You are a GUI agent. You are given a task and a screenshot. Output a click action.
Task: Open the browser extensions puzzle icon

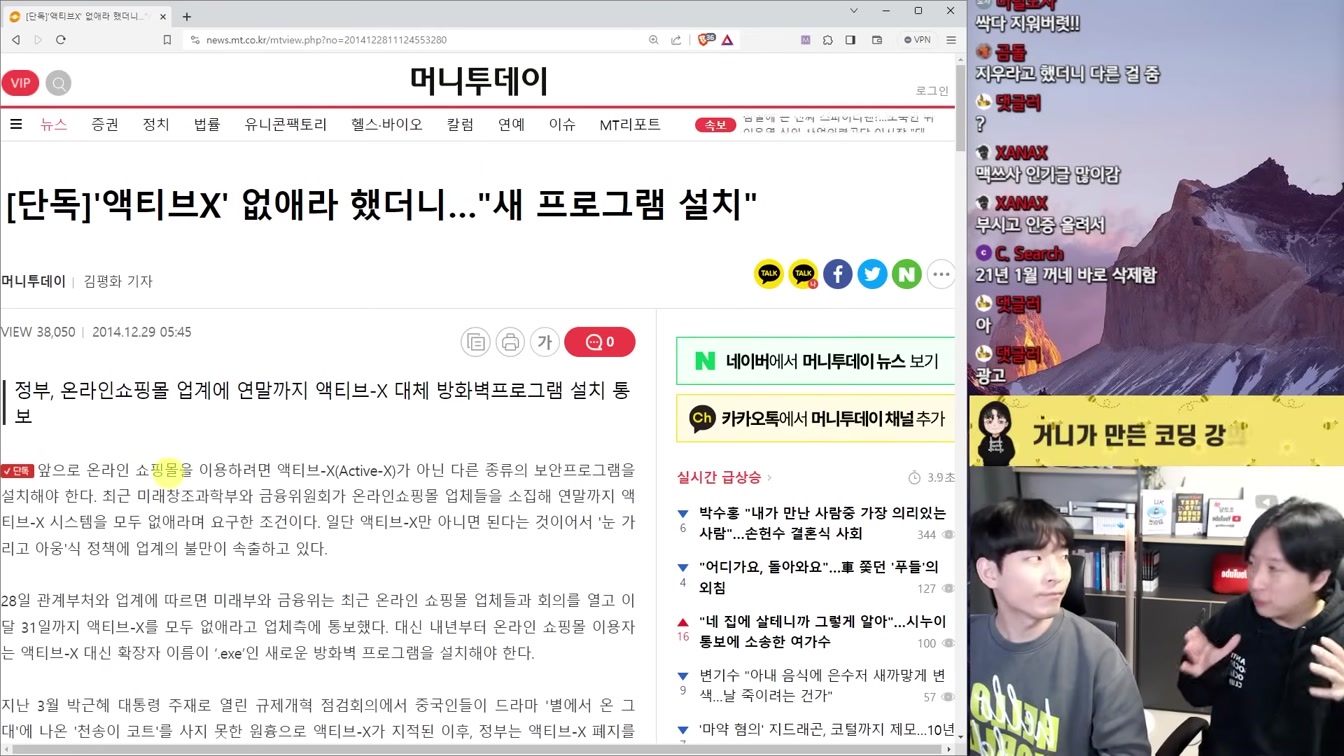[828, 40]
